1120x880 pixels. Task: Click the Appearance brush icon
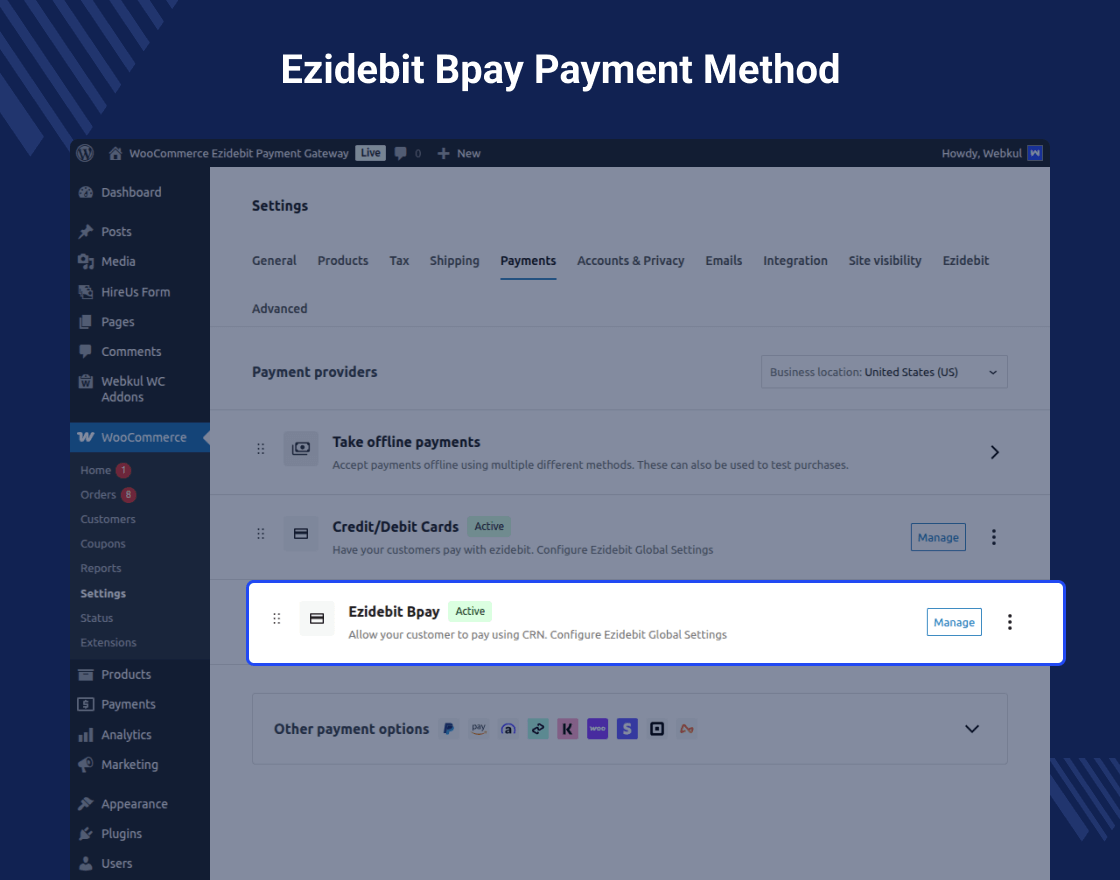(86, 804)
